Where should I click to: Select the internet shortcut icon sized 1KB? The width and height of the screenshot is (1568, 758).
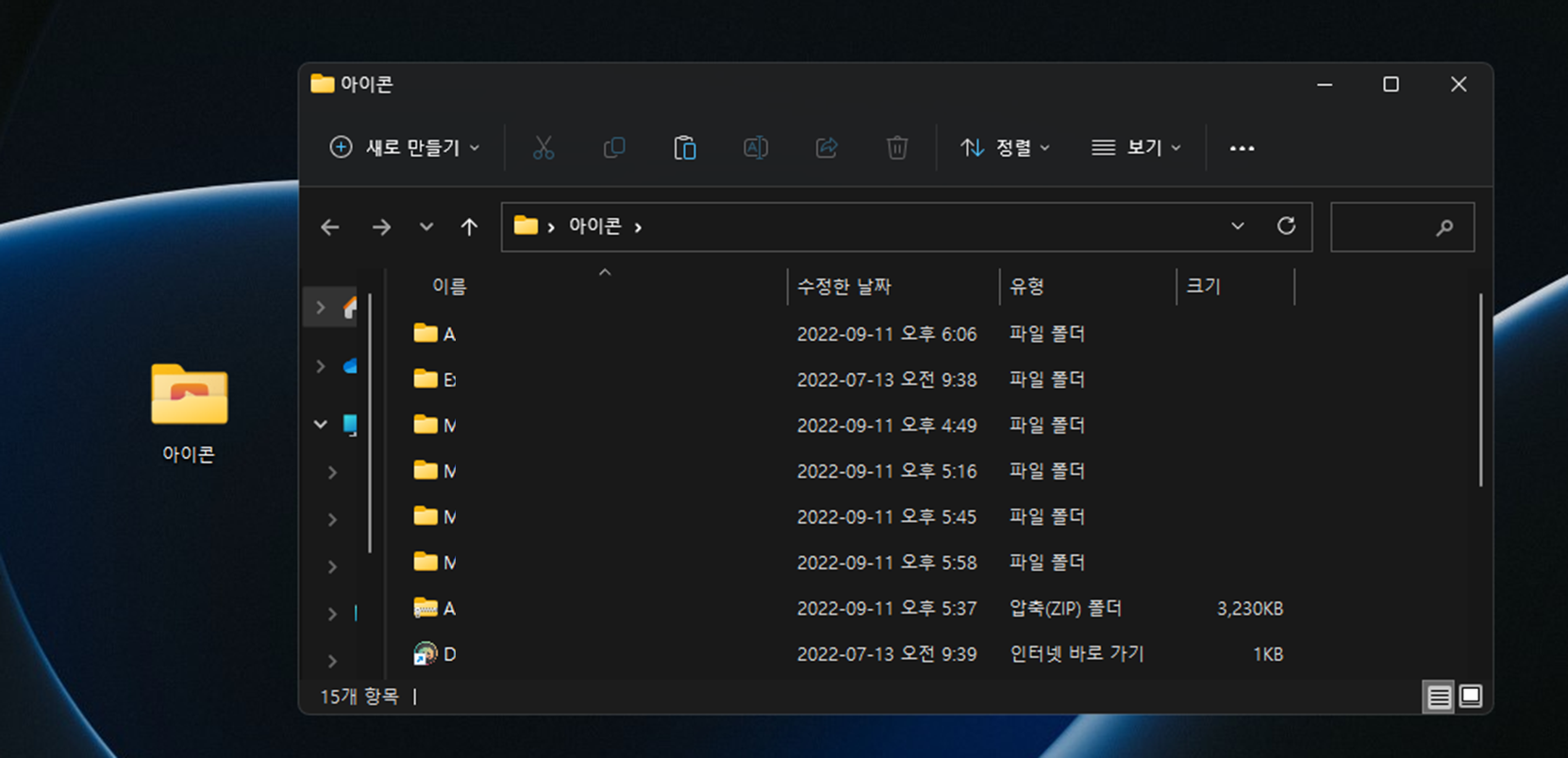pyautogui.click(x=425, y=653)
